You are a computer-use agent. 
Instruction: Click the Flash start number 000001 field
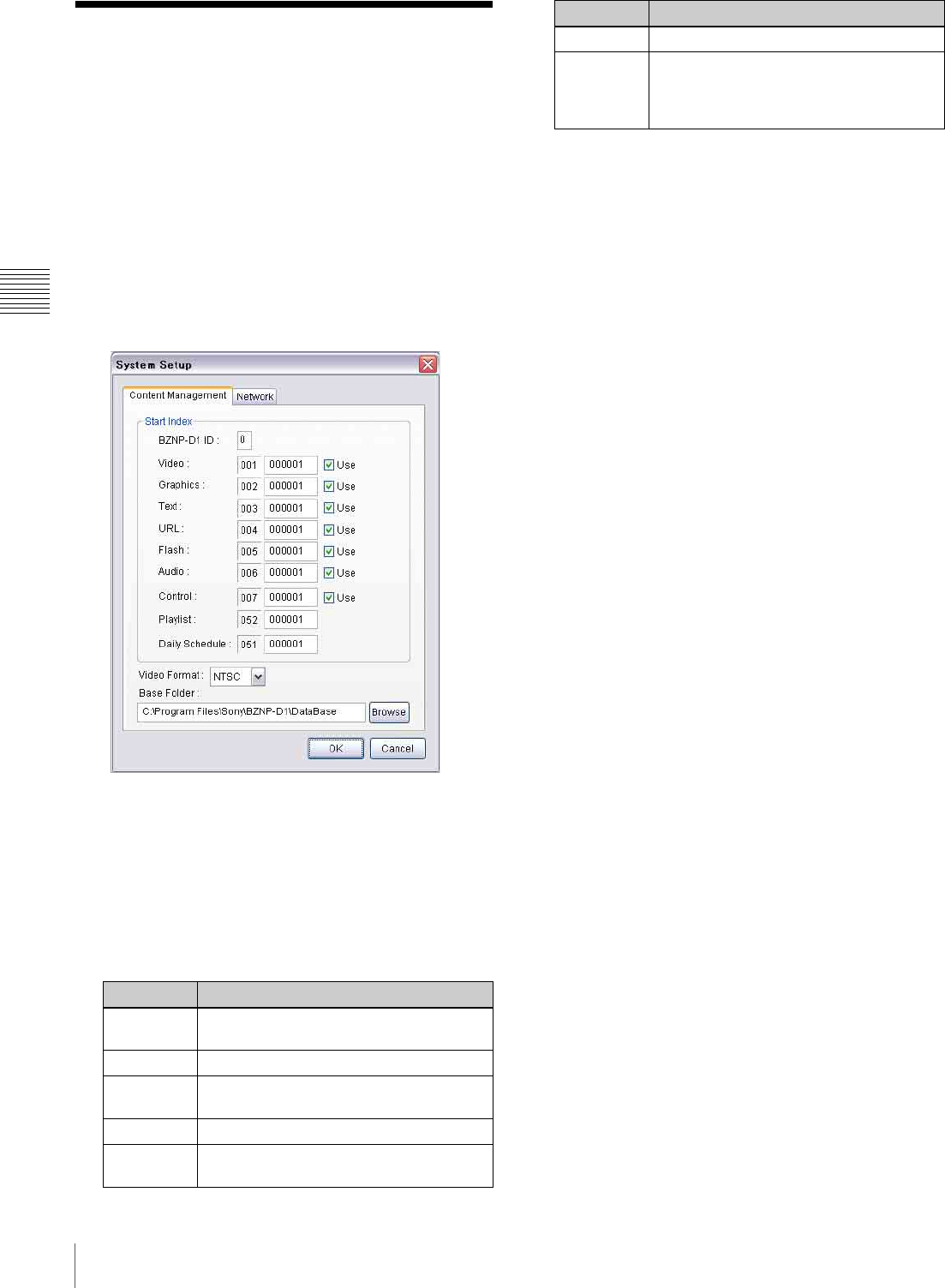(x=290, y=551)
